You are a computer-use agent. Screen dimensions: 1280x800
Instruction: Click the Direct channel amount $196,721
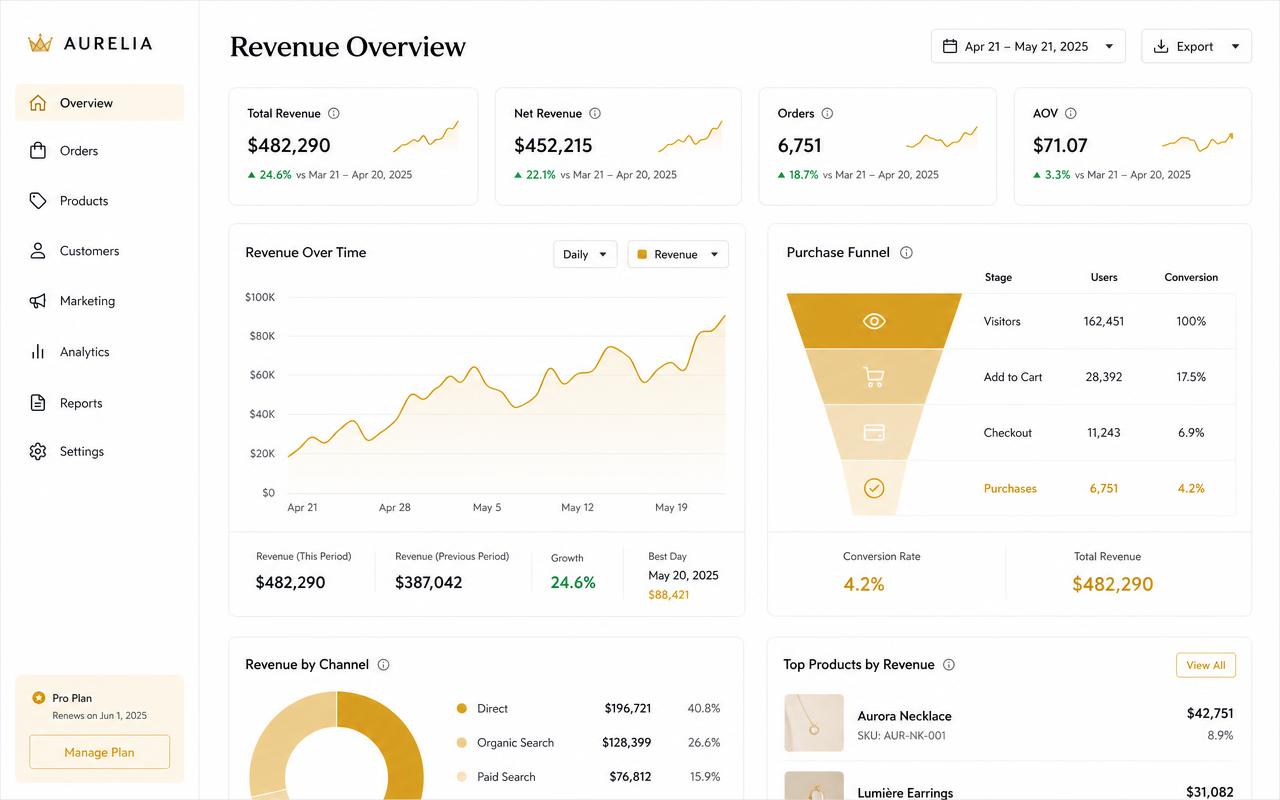click(x=628, y=708)
